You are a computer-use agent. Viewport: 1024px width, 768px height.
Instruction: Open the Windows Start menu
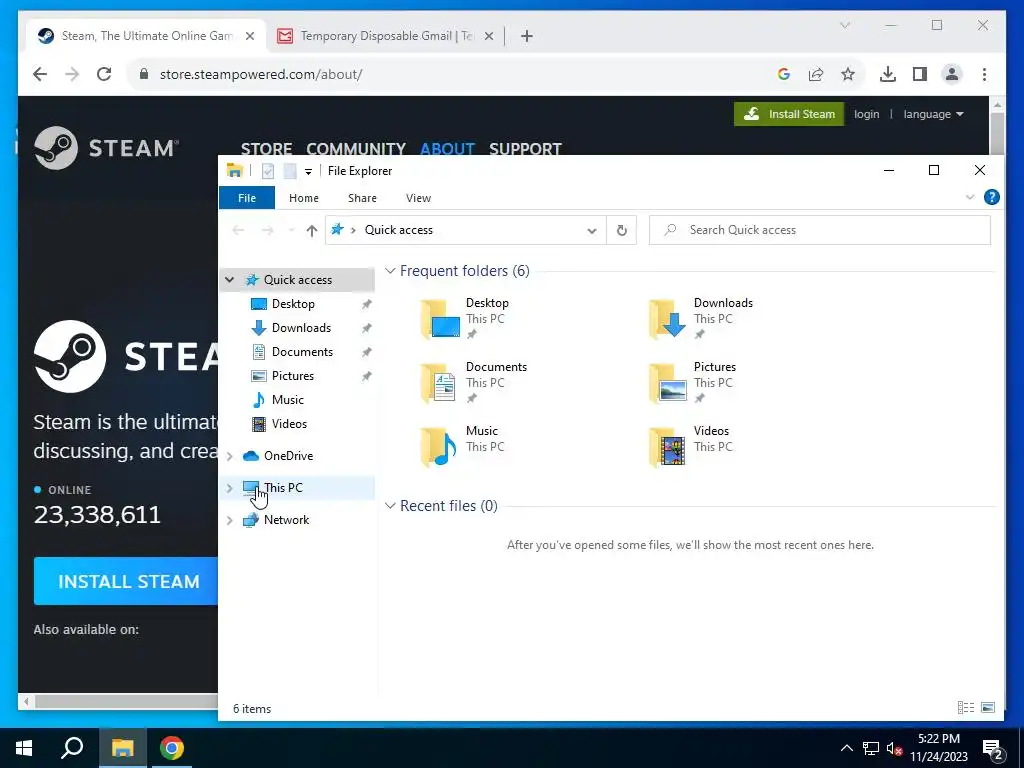click(x=24, y=748)
